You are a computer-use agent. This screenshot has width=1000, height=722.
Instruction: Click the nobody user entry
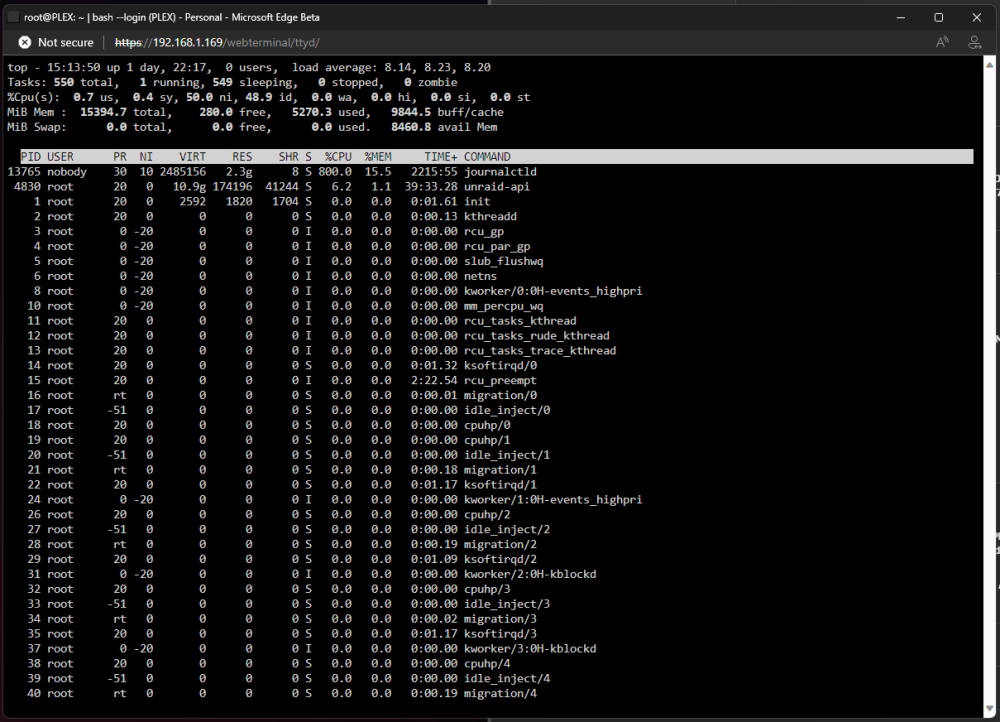tap(67, 172)
